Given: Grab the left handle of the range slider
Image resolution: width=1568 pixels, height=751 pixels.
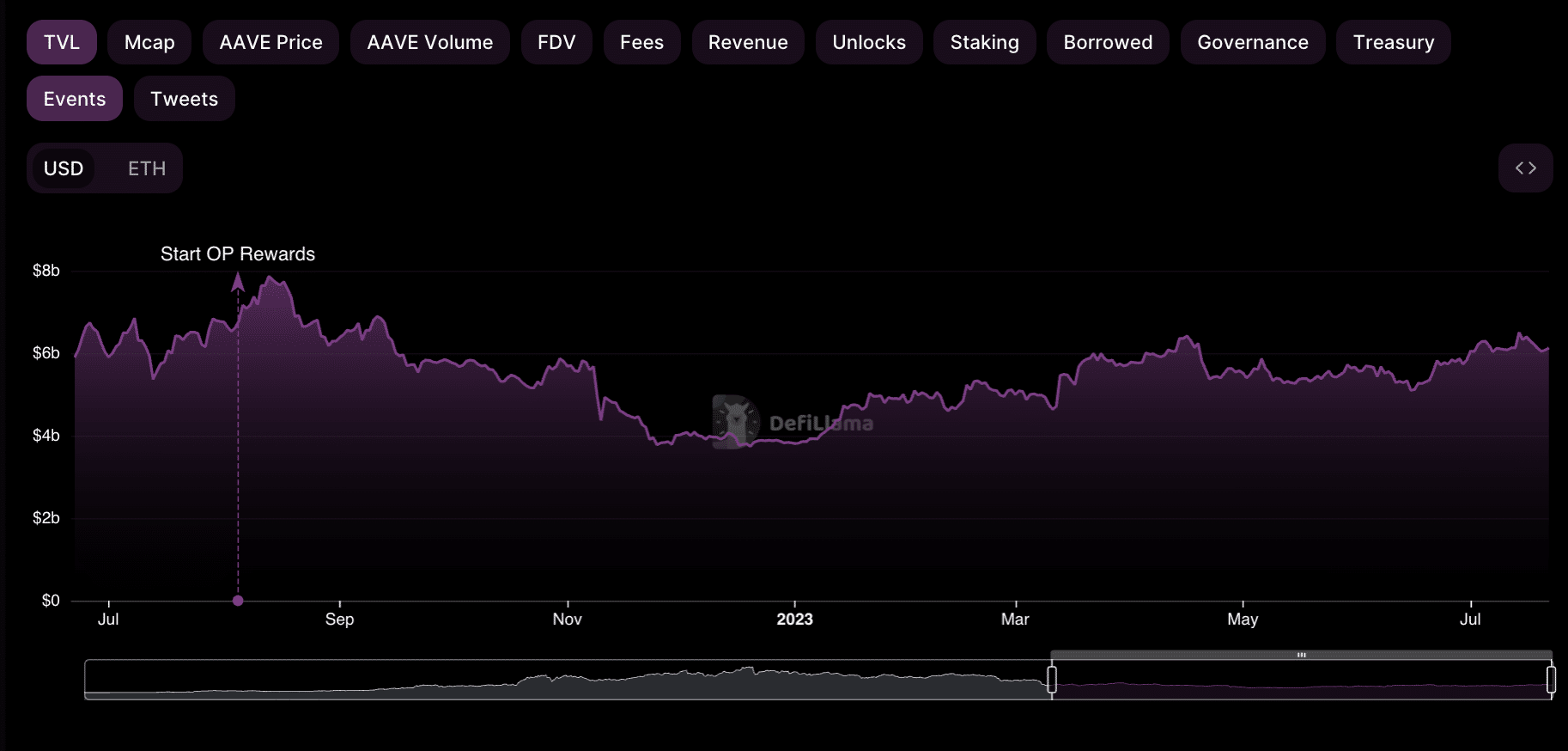Looking at the screenshot, I should (1052, 680).
